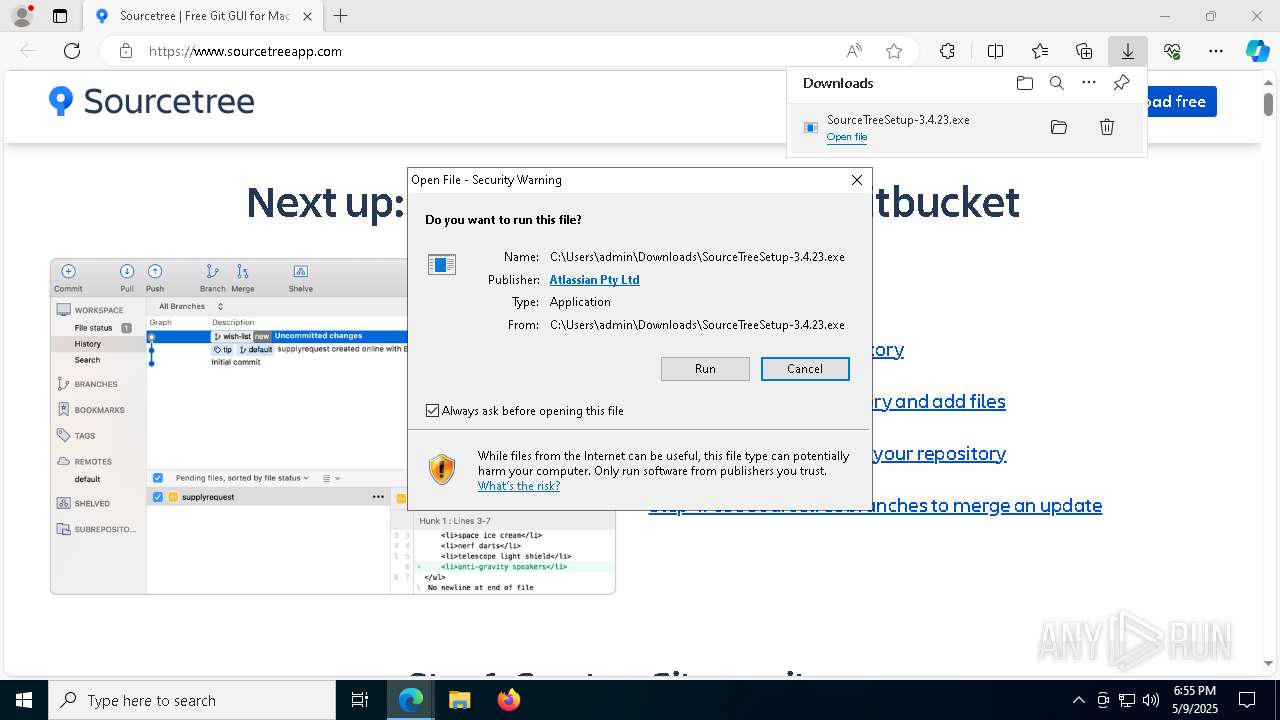Viewport: 1280px width, 720px height.
Task: Click the Sourcetree logo
Action: (151, 101)
